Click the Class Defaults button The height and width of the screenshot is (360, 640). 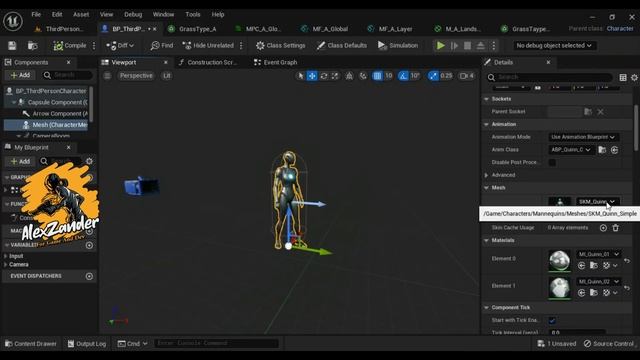point(342,45)
